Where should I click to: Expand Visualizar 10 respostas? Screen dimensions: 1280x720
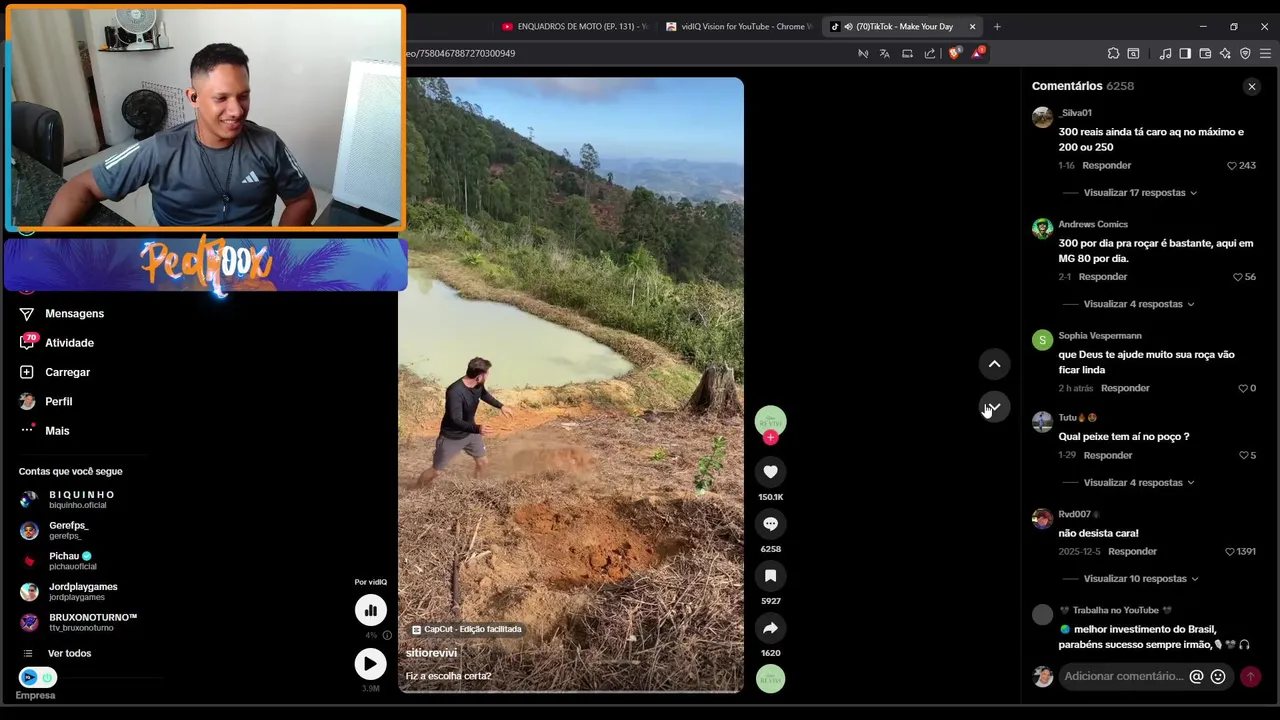(1141, 579)
